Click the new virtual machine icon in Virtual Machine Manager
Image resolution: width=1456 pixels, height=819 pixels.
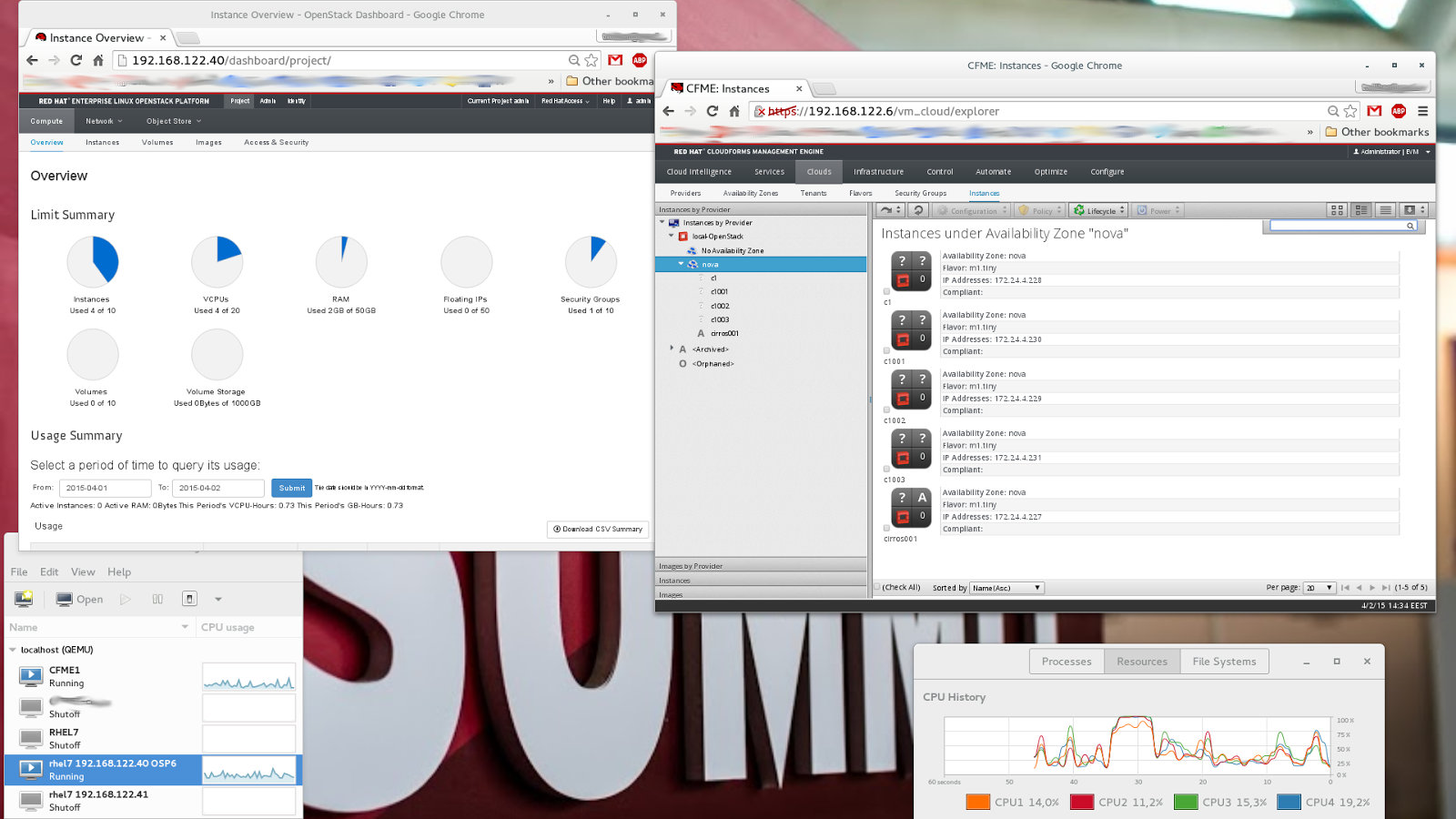coord(24,599)
